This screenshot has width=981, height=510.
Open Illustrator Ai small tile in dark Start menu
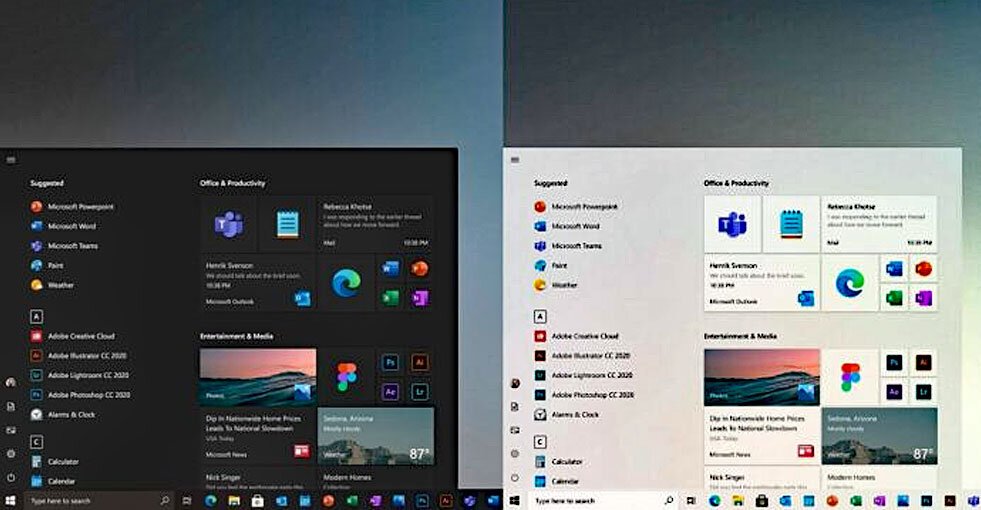420,362
